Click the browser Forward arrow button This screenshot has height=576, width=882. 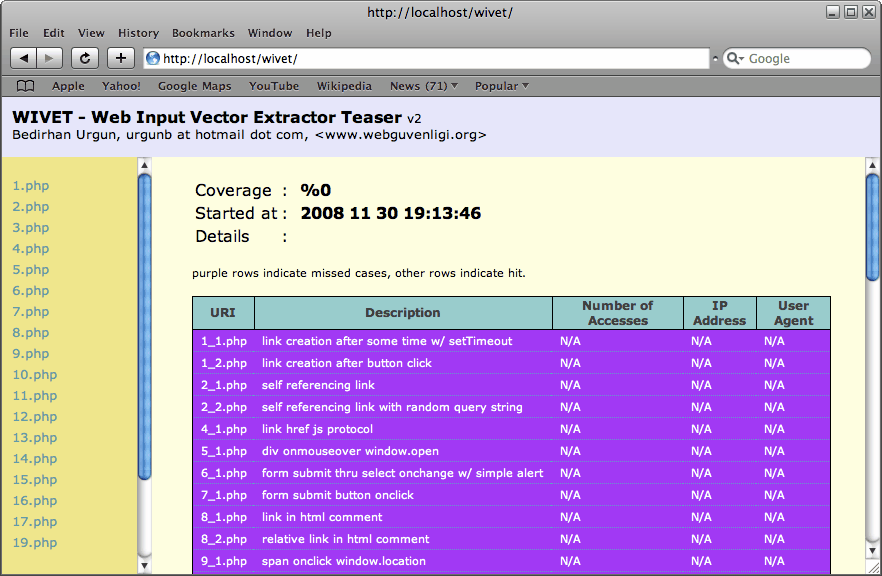pos(50,59)
